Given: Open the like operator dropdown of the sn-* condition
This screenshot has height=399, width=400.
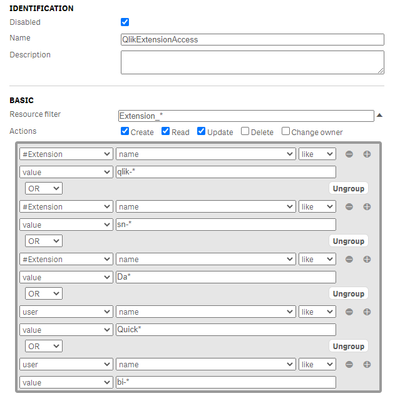Looking at the screenshot, I should [317, 207].
